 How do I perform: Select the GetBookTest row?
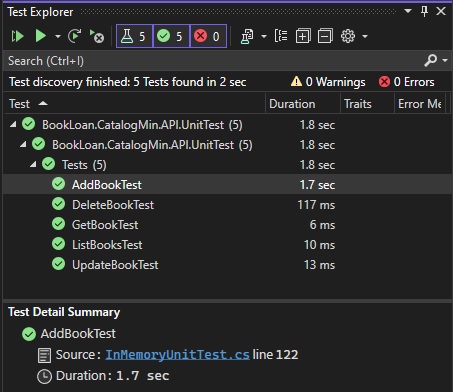coord(227,224)
